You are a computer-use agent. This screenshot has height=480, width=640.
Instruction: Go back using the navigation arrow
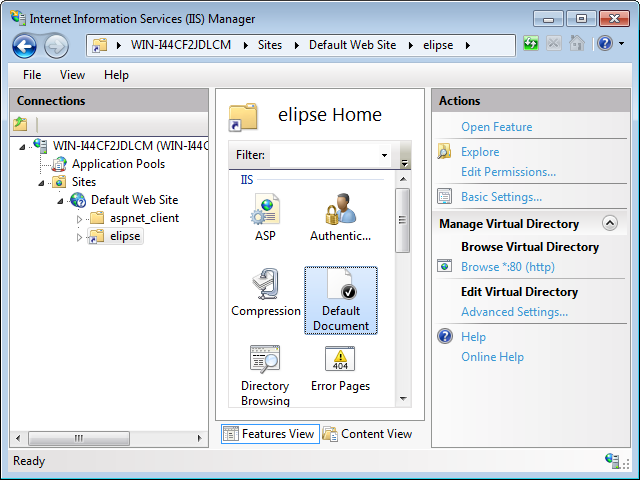point(24,46)
